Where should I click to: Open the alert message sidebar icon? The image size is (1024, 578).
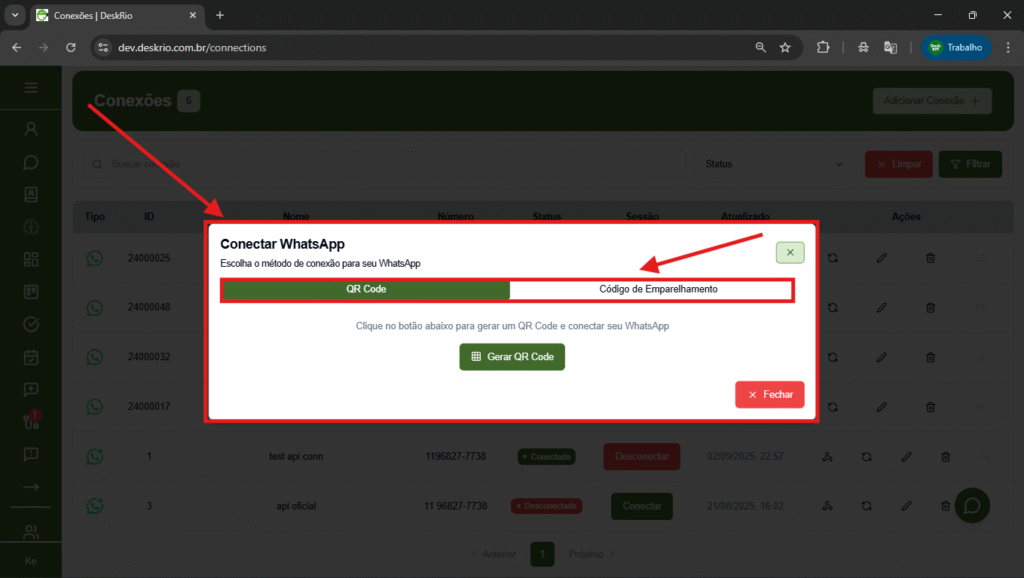(x=31, y=455)
